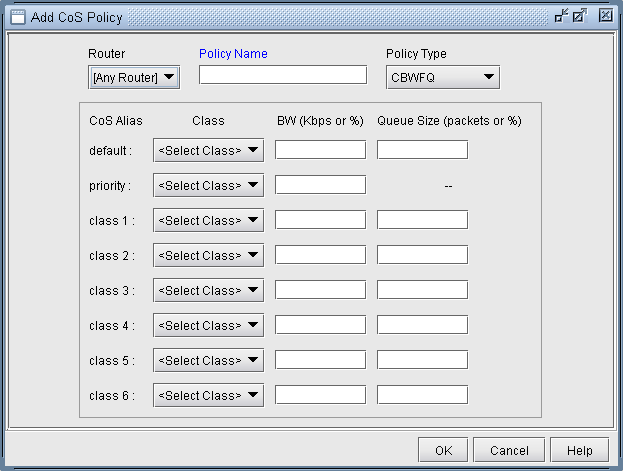The width and height of the screenshot is (623, 471).
Task: Open the default class selector dropdown
Action: [x=208, y=150]
